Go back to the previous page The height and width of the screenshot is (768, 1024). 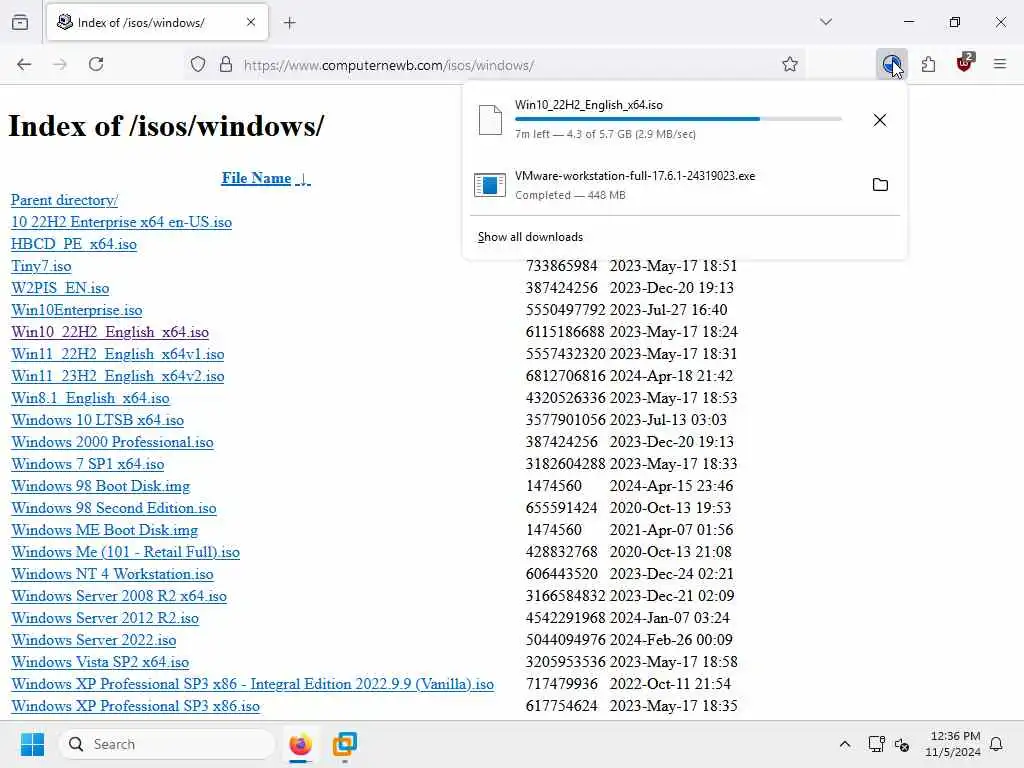pyautogui.click(x=24, y=64)
